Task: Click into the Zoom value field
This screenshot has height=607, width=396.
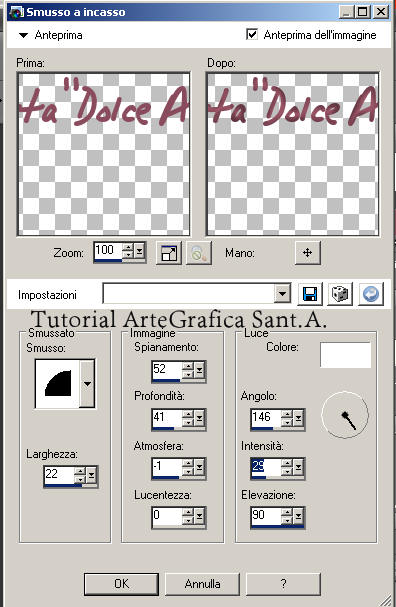Action: point(108,251)
